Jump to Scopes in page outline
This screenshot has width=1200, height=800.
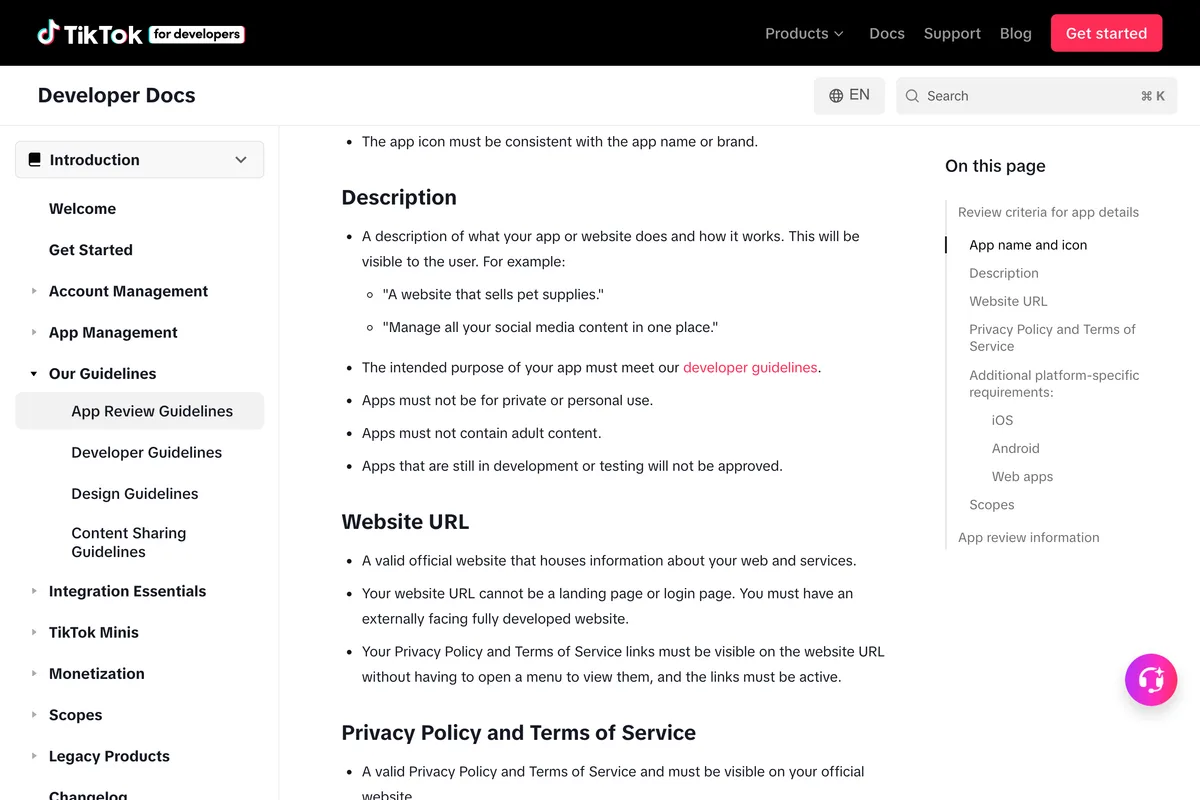(992, 505)
